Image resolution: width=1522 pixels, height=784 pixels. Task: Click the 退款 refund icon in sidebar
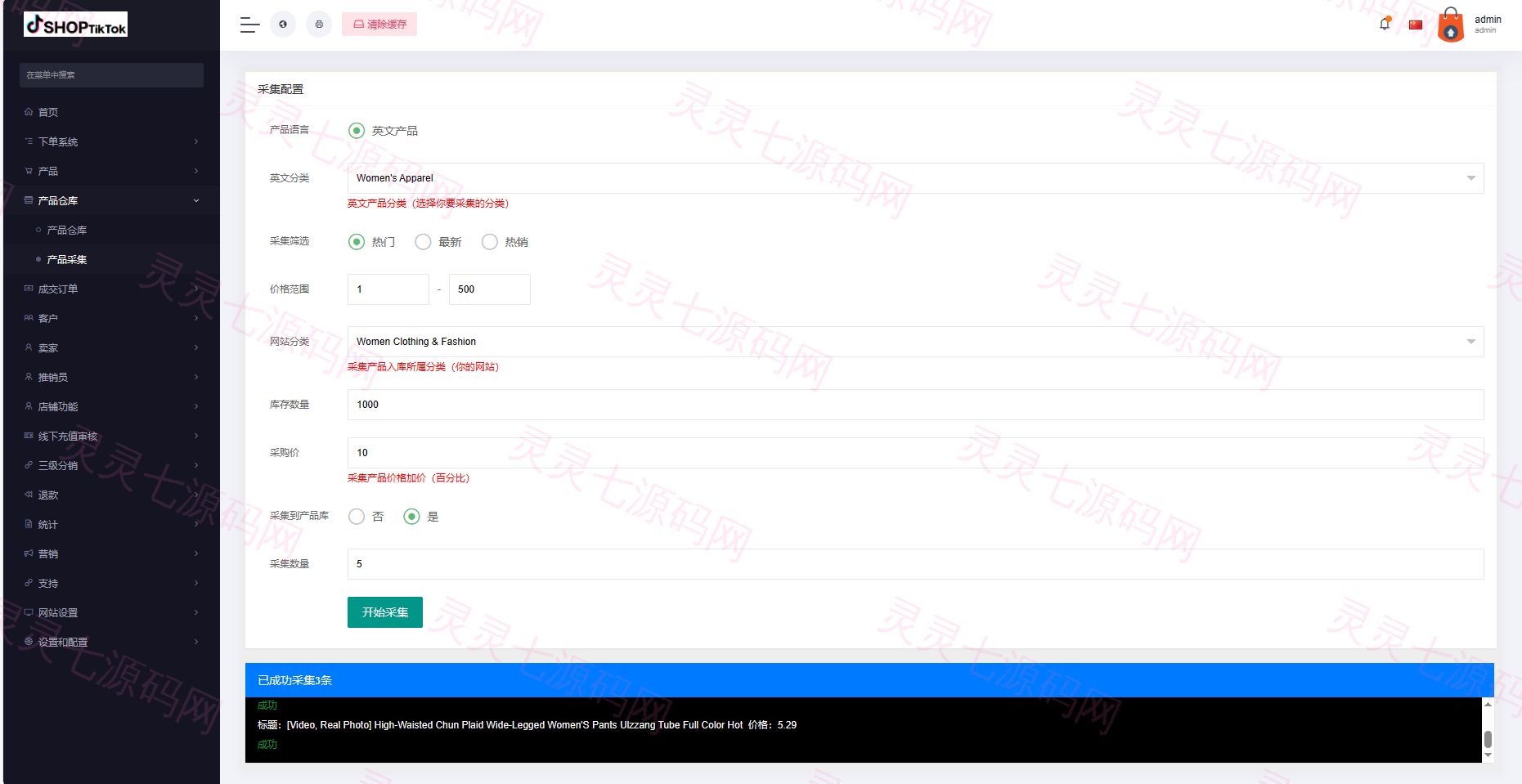tap(29, 495)
